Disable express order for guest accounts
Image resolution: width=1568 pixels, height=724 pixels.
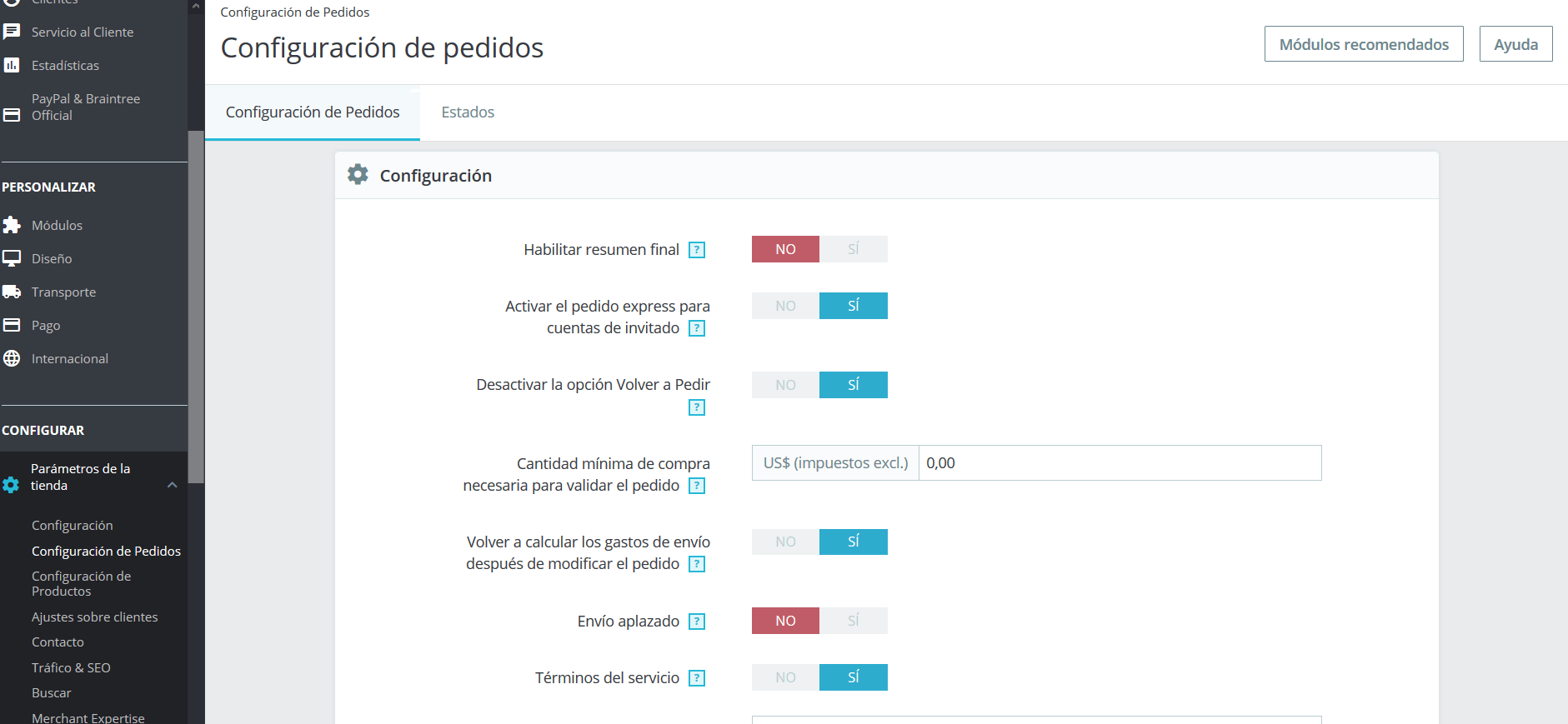[785, 306]
